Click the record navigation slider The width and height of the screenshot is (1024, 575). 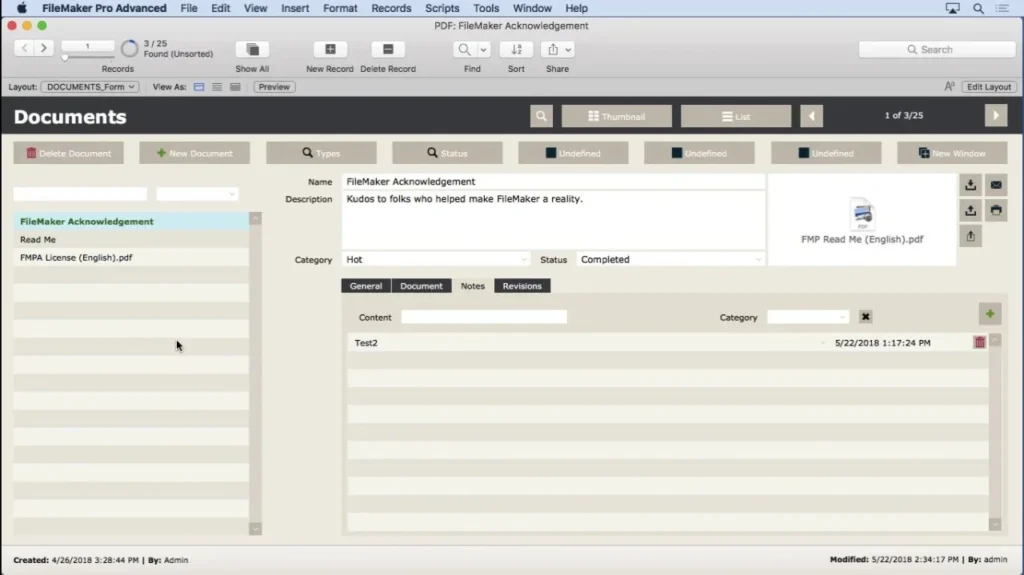click(65, 58)
